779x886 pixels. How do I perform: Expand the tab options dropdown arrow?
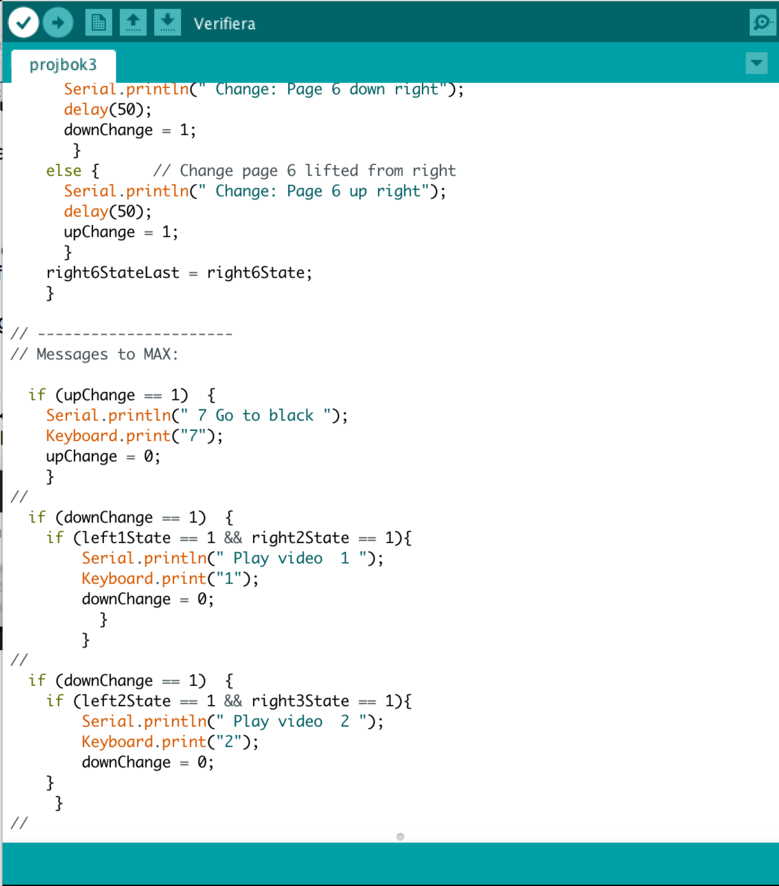coord(756,64)
